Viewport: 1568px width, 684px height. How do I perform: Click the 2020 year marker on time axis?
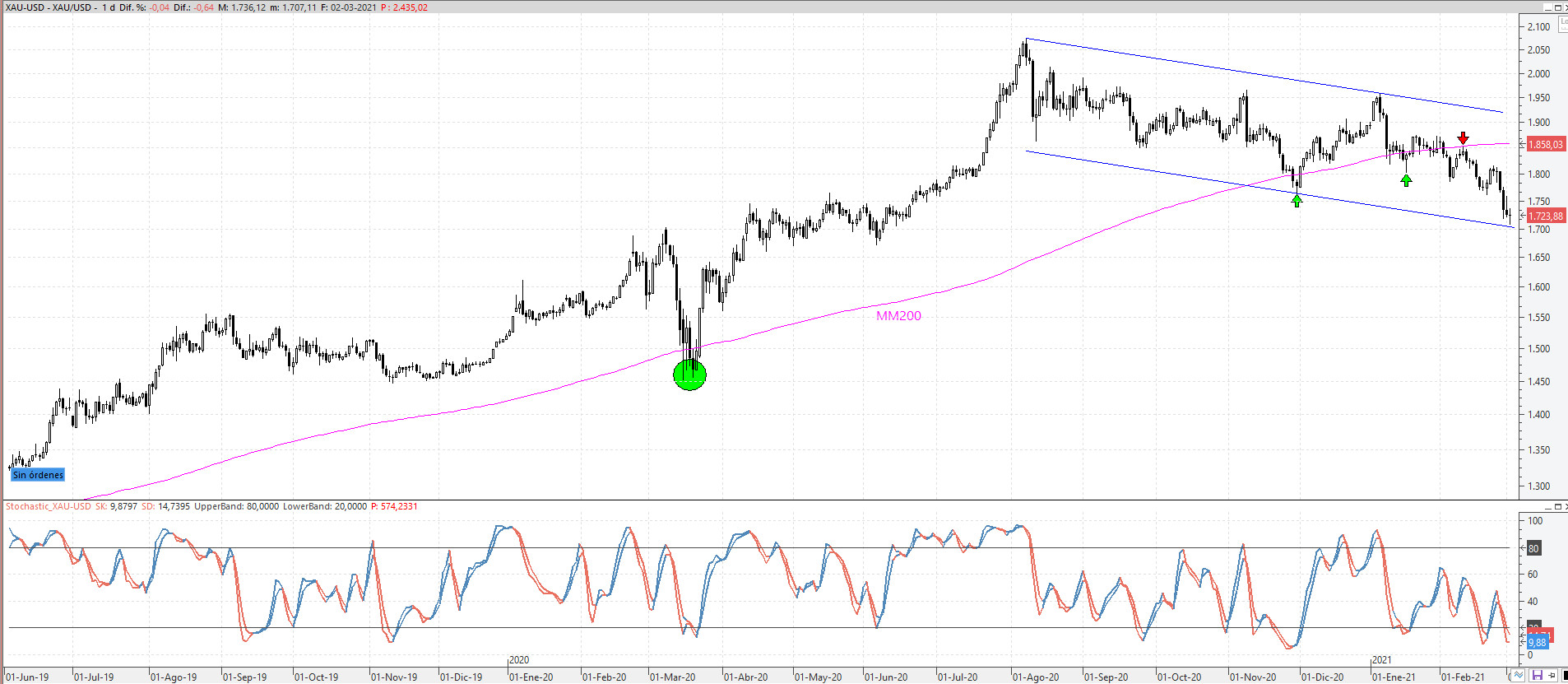pos(519,660)
